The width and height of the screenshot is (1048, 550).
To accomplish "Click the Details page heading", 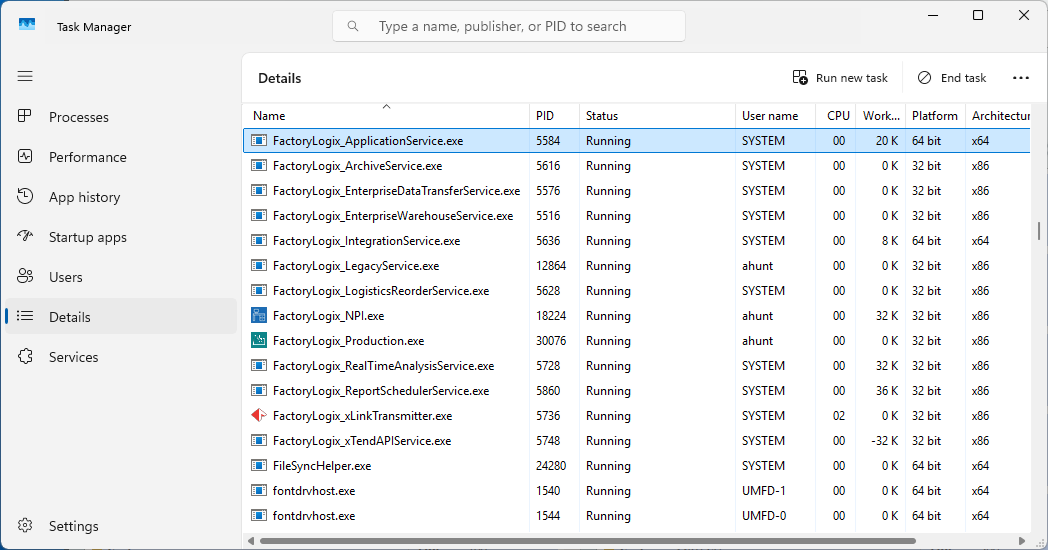I will point(279,78).
